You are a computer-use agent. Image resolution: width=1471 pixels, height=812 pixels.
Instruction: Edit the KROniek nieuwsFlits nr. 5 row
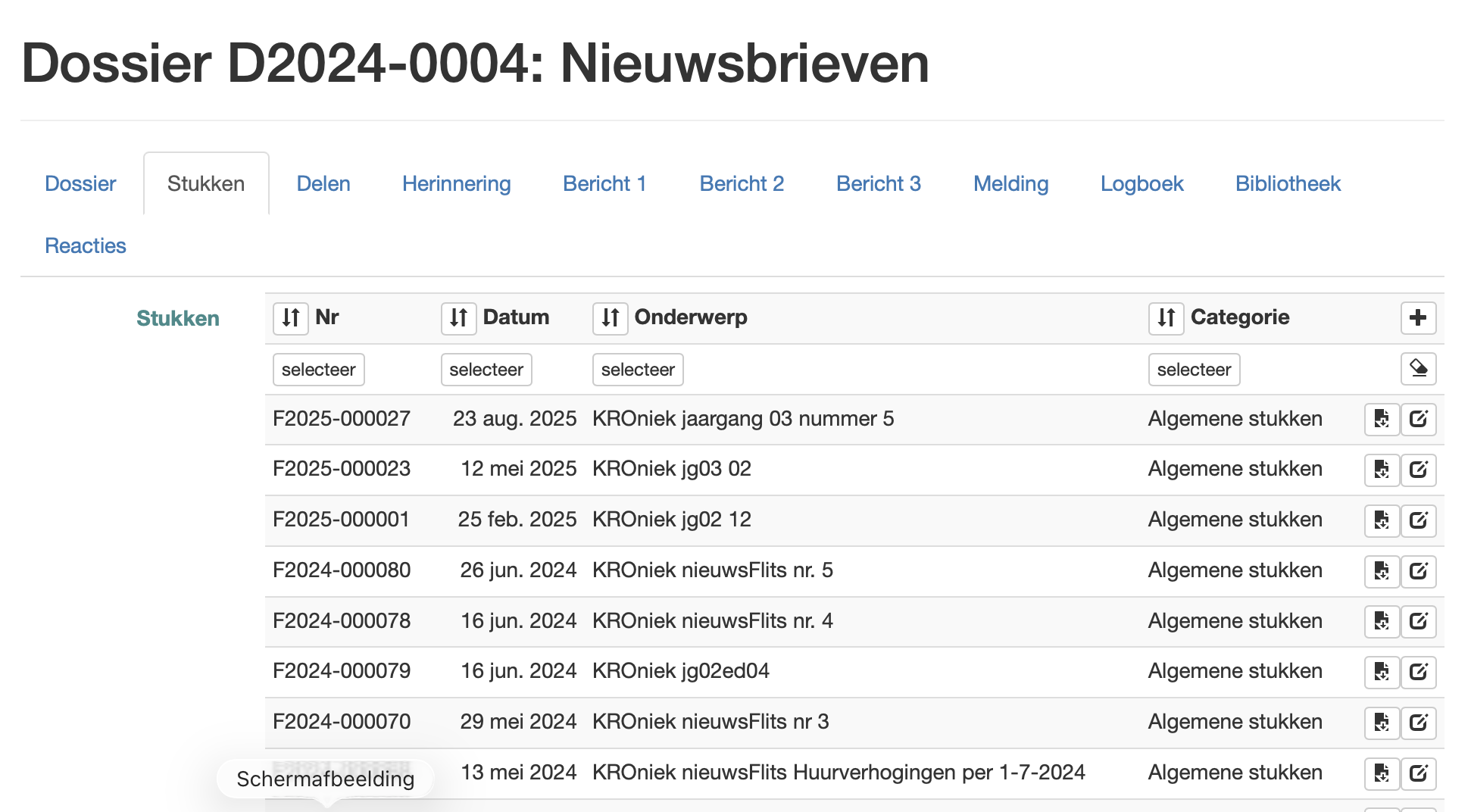coord(1418,571)
